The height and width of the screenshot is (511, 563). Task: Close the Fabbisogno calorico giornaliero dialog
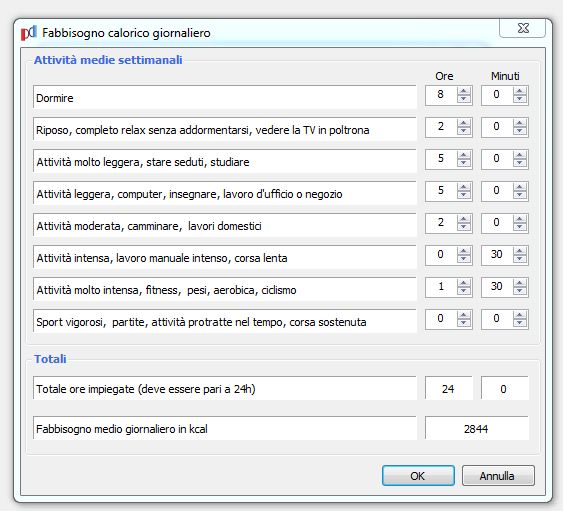tap(522, 28)
